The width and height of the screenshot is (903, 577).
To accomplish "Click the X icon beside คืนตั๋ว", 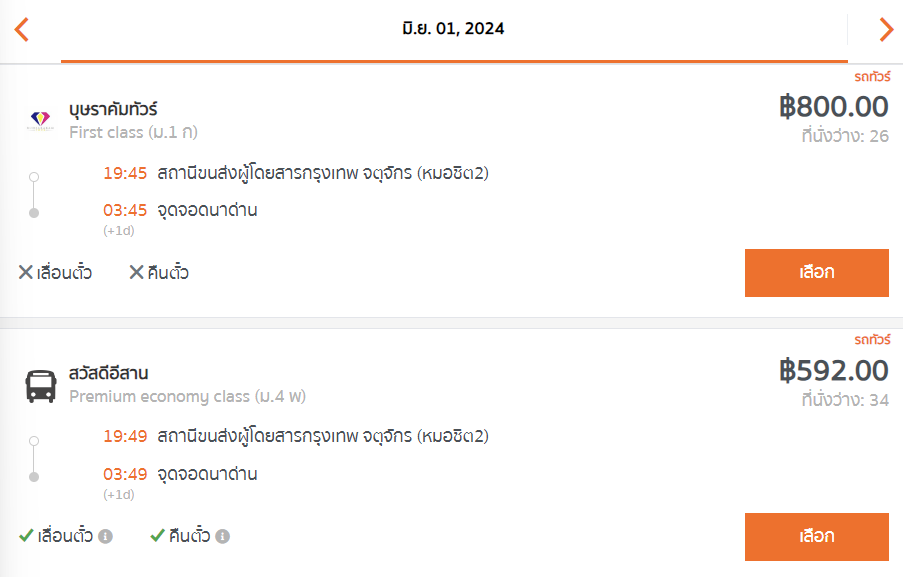I will pyautogui.click(x=136, y=272).
